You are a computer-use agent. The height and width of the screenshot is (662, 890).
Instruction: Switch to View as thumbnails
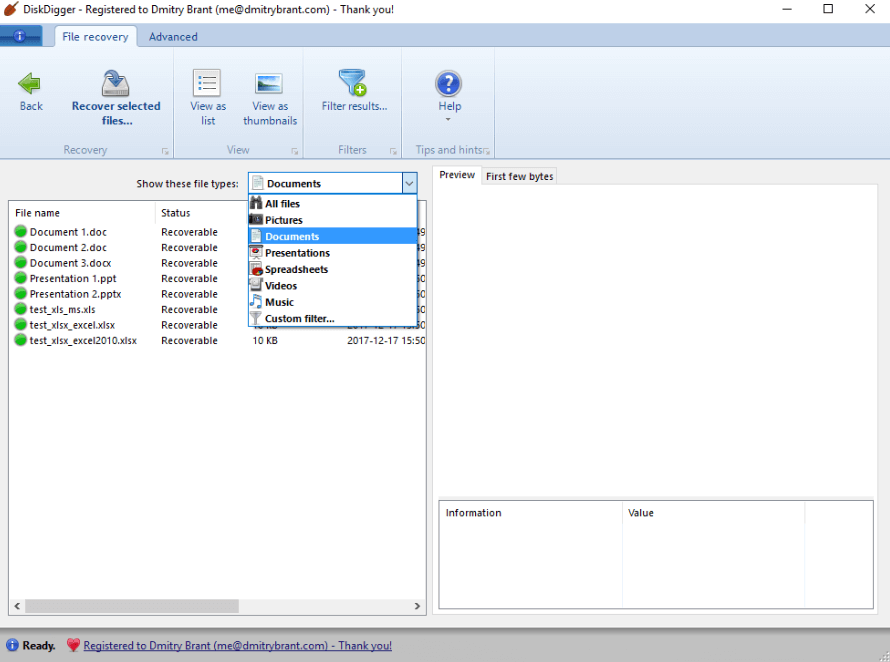[x=269, y=84]
